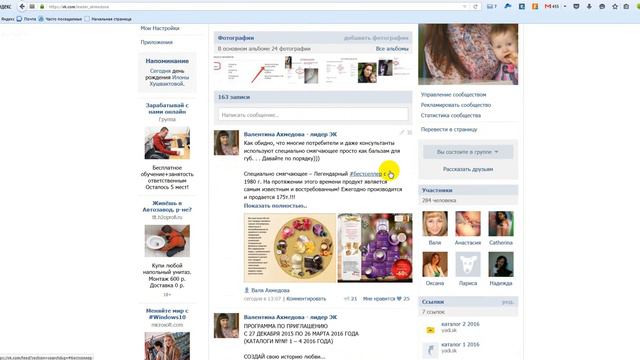Open Валя Ахмедова signature link under post

[x=270, y=290]
